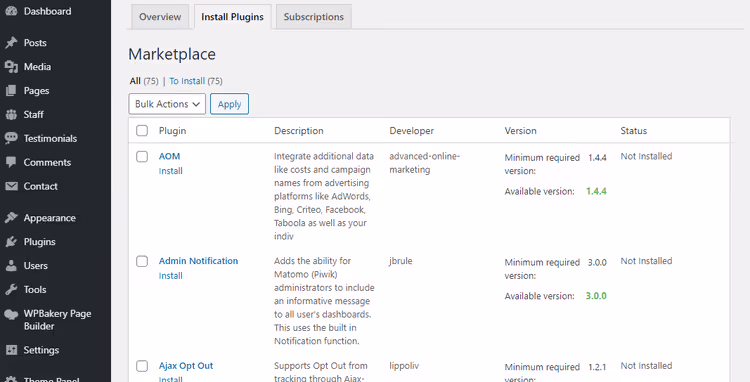Select the Install Plugins tab
This screenshot has width=750, height=382.
point(232,17)
